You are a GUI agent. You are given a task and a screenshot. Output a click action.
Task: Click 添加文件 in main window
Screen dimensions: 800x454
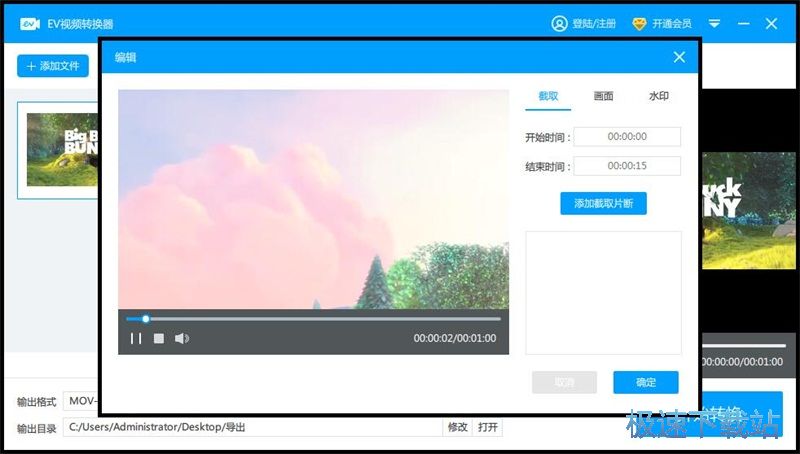[x=53, y=66]
